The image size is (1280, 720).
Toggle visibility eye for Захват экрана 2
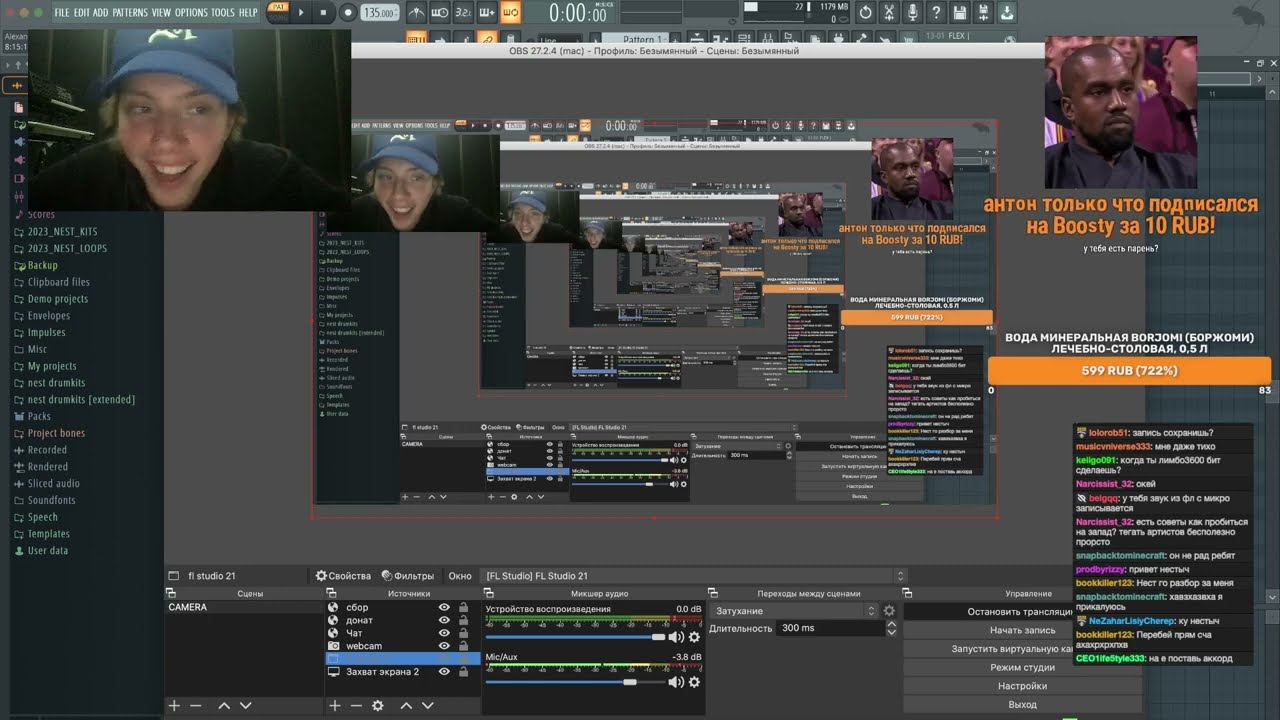click(444, 672)
